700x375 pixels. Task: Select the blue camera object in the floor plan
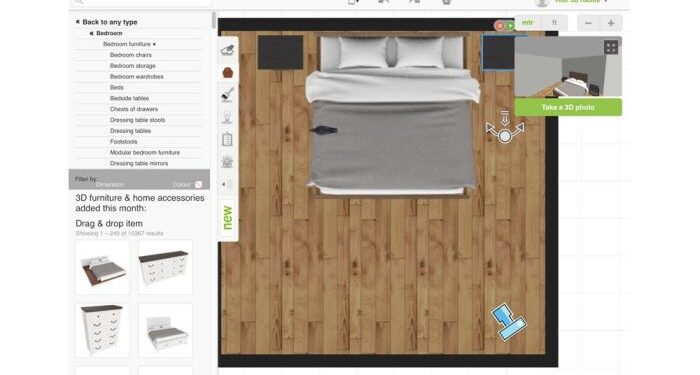coord(509,322)
